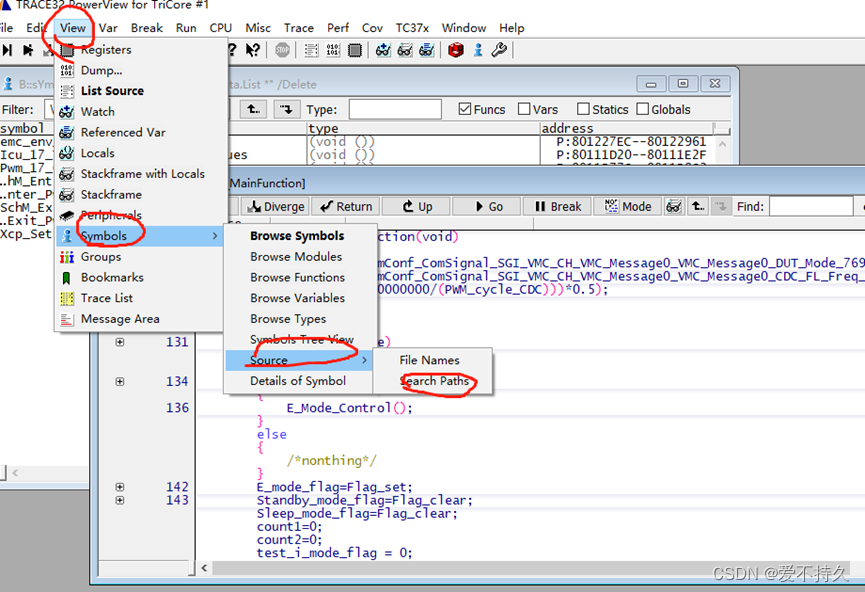
Task: Expand source line 143
Action: point(120,500)
